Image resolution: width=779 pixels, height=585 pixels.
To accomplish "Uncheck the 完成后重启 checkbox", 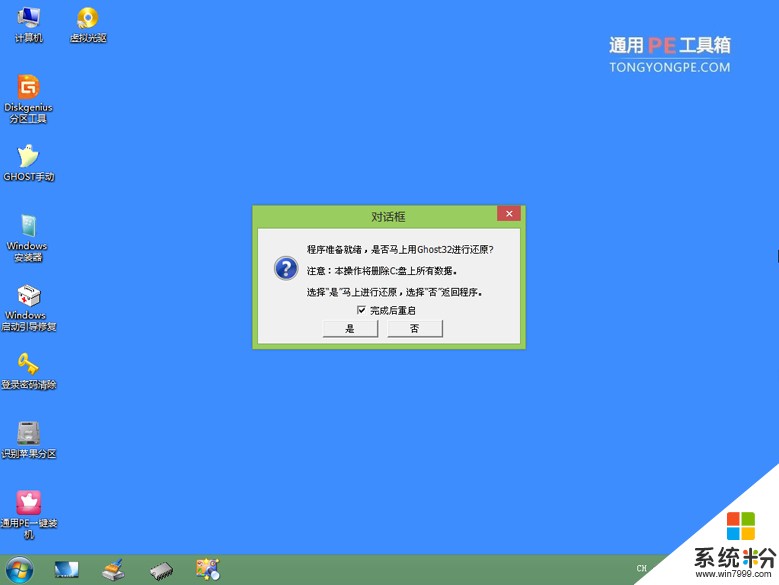I will pyautogui.click(x=361, y=311).
